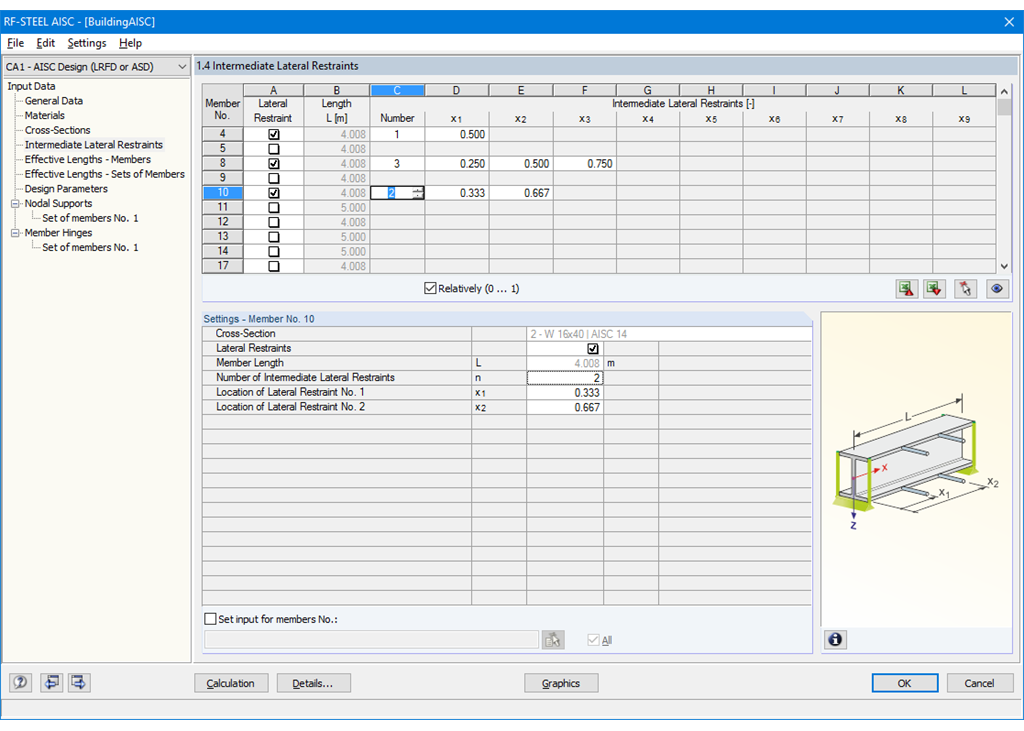Check Lateral Restraint box for member 17

point(274,266)
